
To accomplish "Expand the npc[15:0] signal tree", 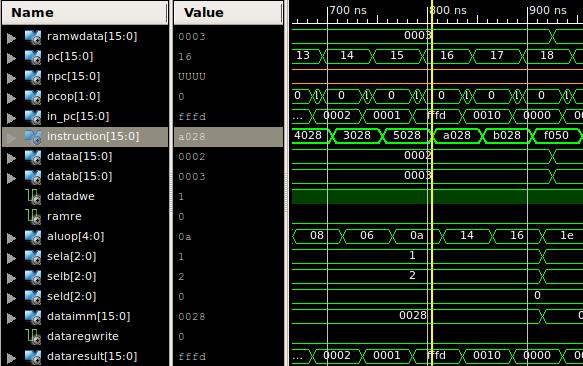I will 12,78.
